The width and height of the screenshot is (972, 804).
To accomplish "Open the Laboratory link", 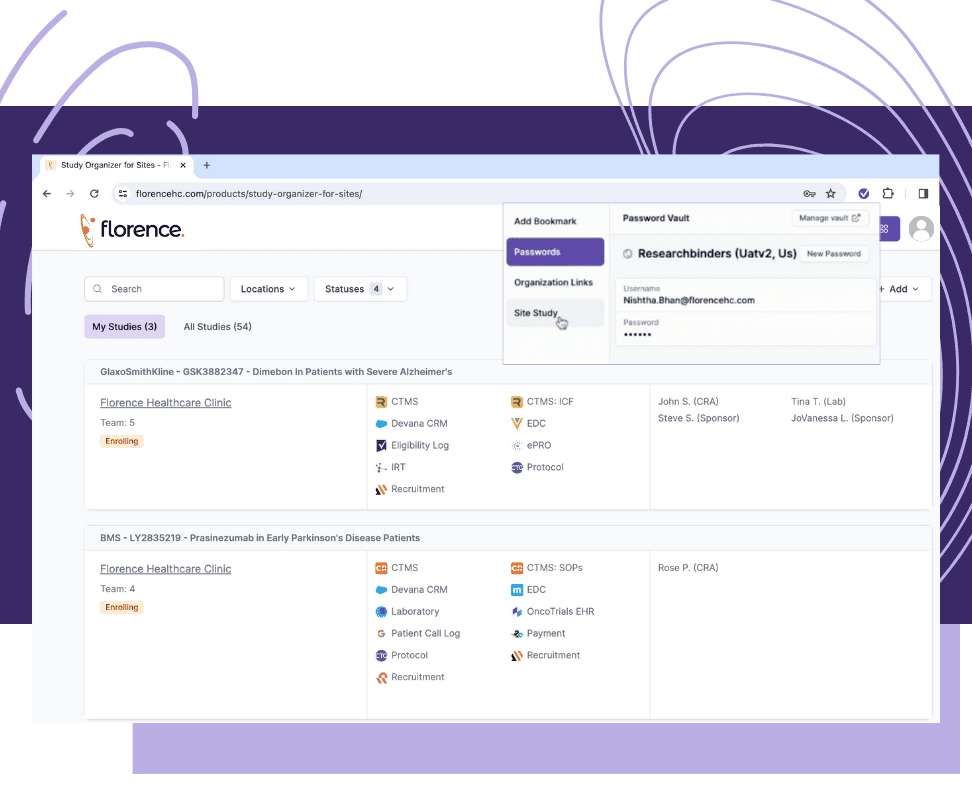I will click(407, 611).
